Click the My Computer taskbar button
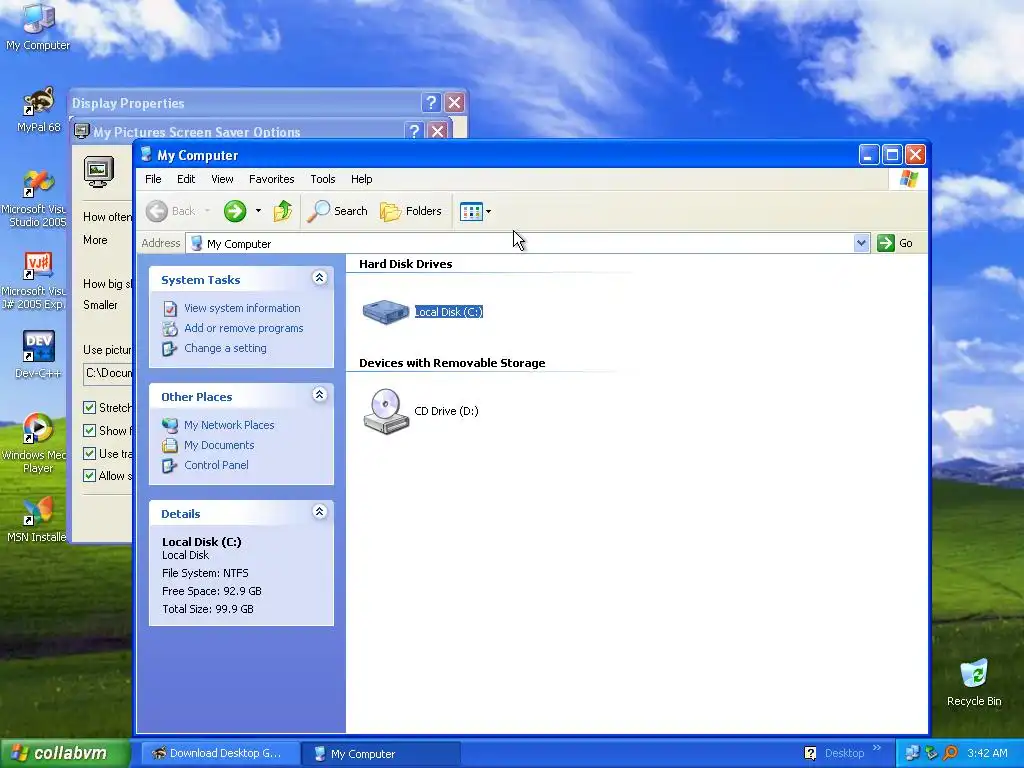Viewport: 1024px width, 768px height. tap(382, 754)
